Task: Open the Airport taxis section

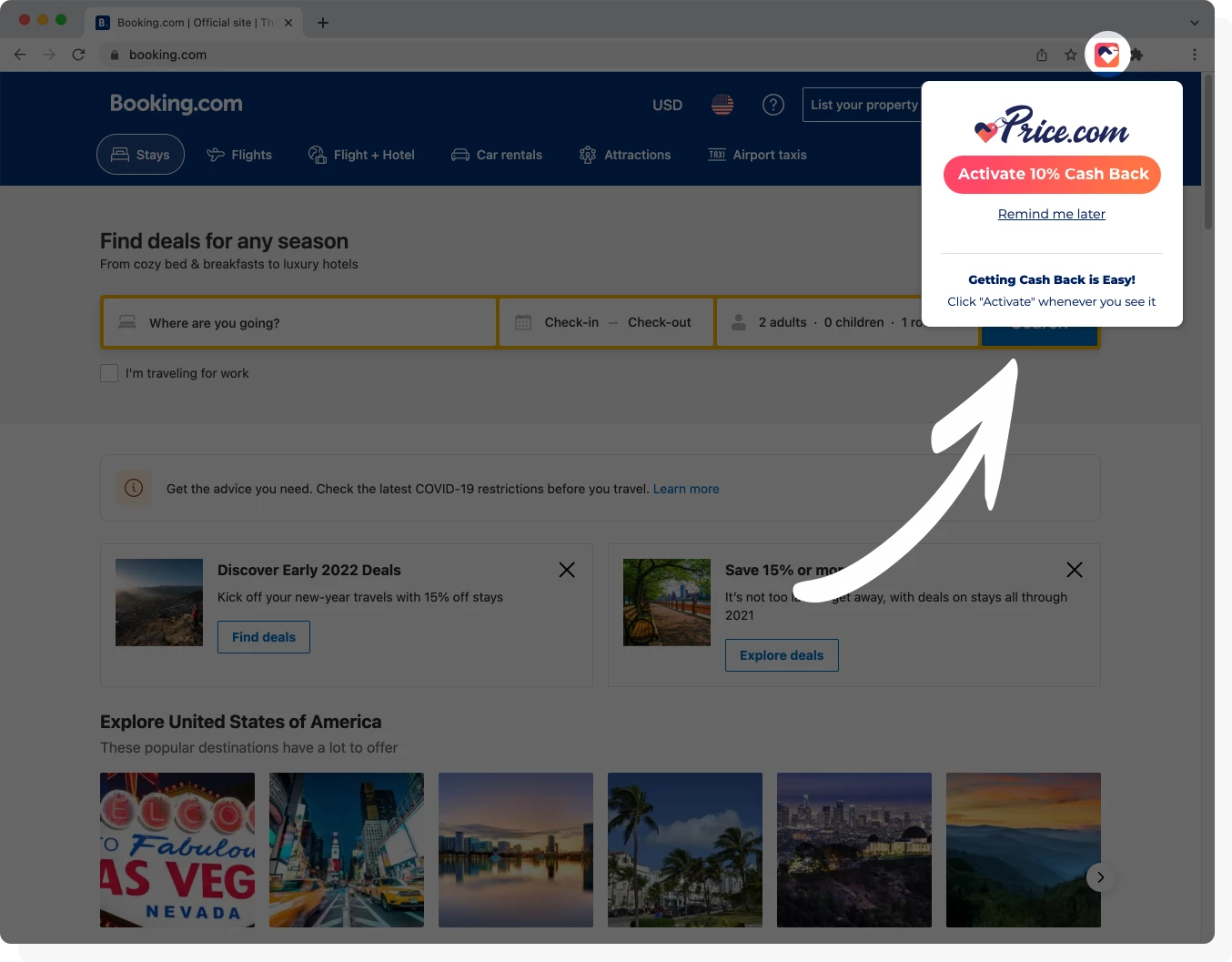Action: coord(756,155)
